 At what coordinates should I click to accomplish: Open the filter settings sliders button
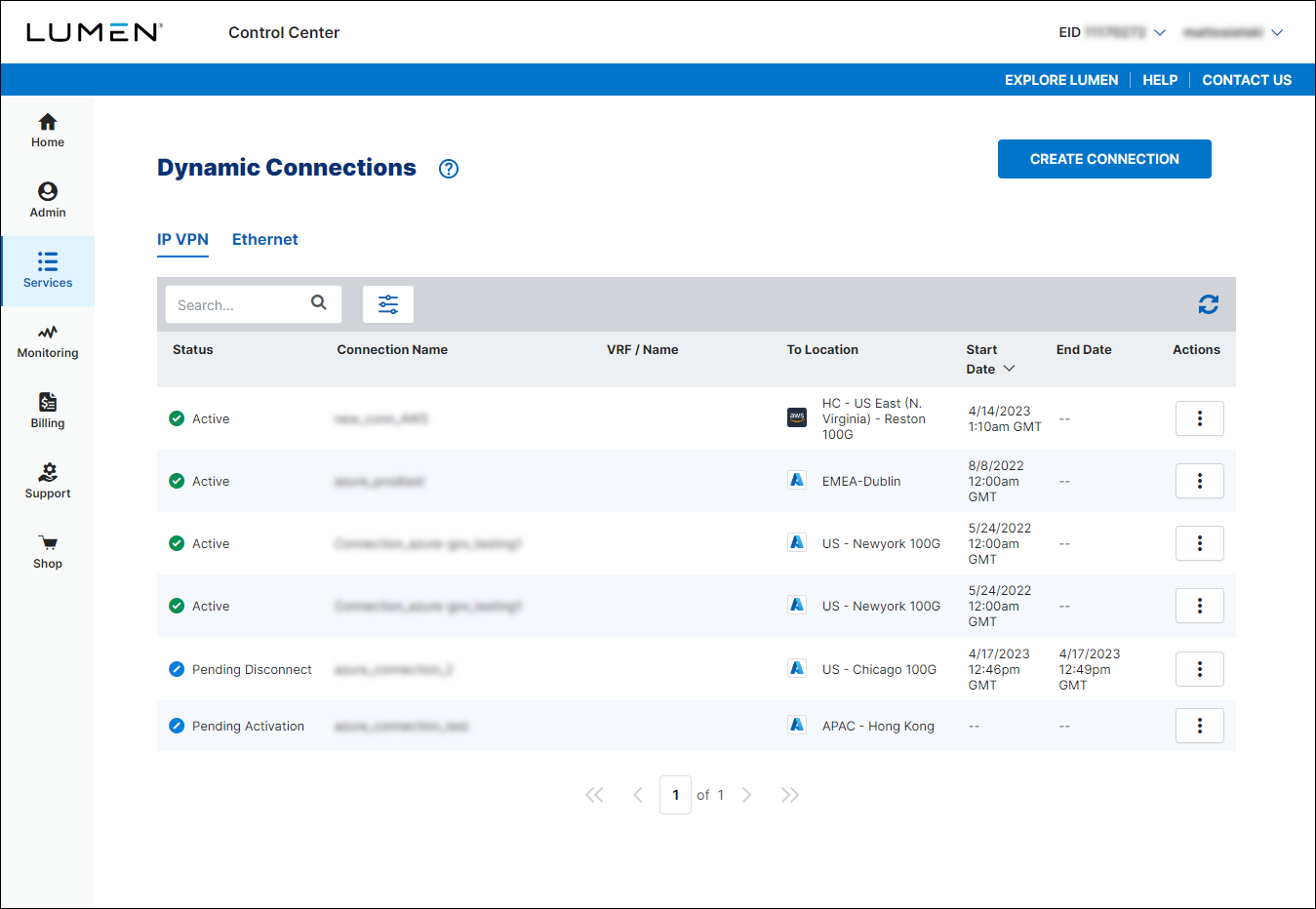[388, 304]
